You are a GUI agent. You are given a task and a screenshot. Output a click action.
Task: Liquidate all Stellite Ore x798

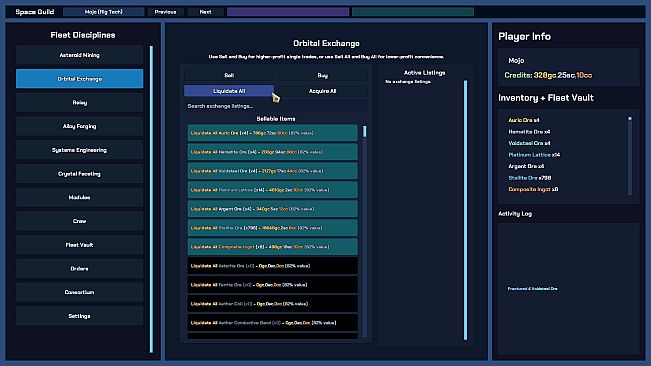coord(272,228)
